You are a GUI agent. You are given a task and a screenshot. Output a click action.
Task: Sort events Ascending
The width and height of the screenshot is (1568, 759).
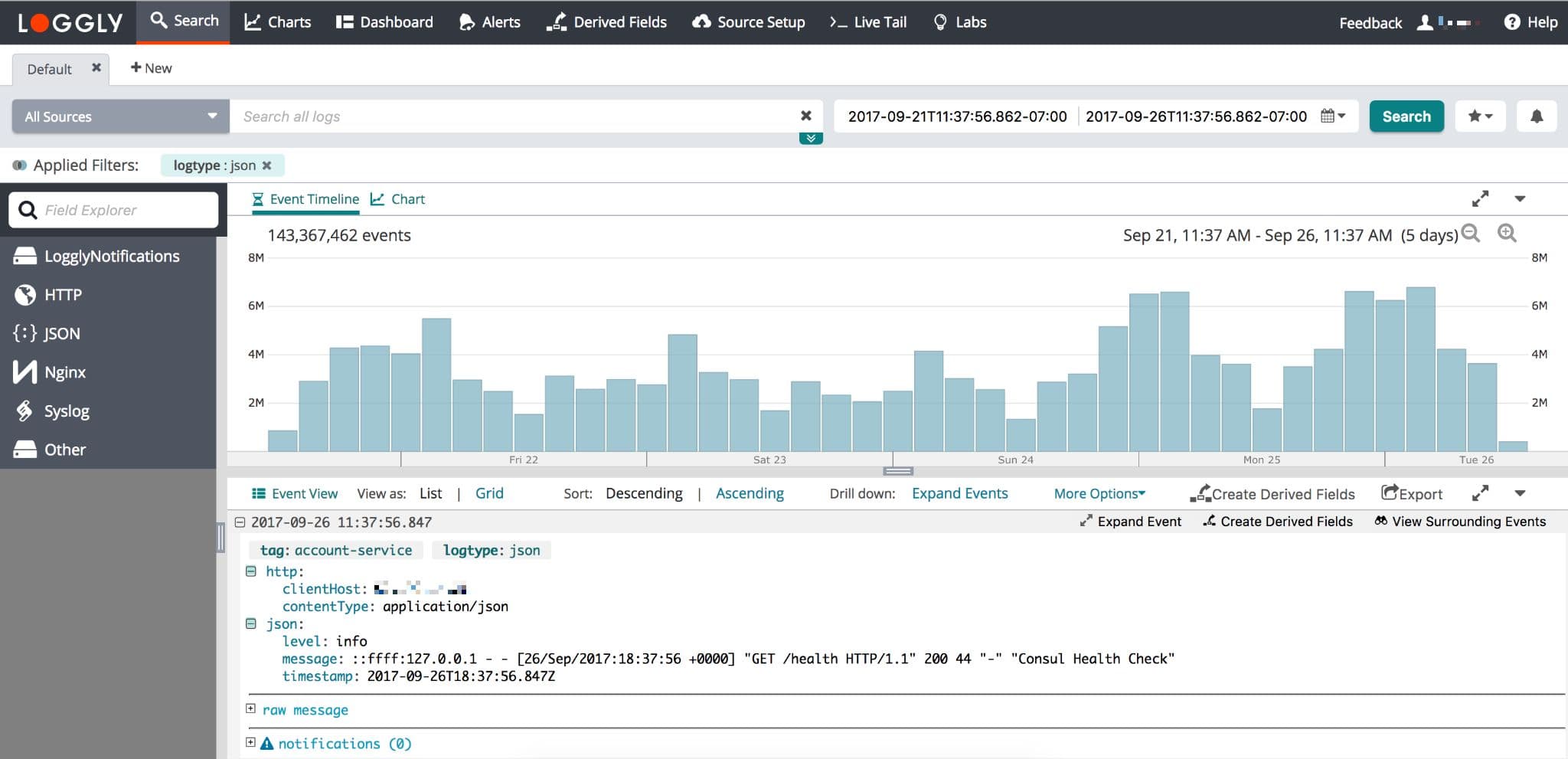point(750,494)
